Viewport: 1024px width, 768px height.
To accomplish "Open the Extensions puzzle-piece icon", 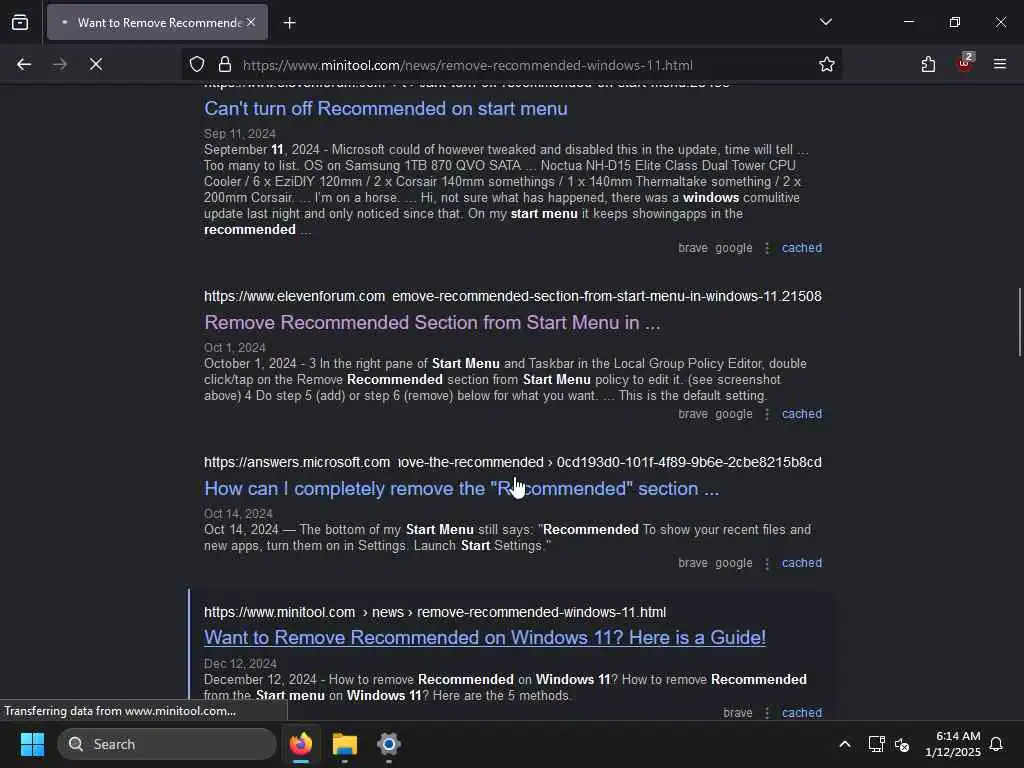I will tap(928, 64).
